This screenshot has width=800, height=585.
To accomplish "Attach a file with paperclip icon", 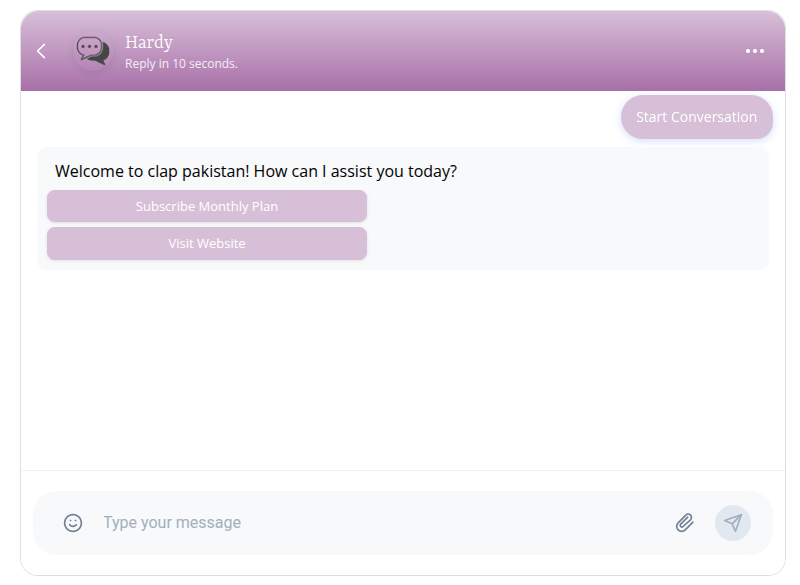I will click(x=685, y=523).
